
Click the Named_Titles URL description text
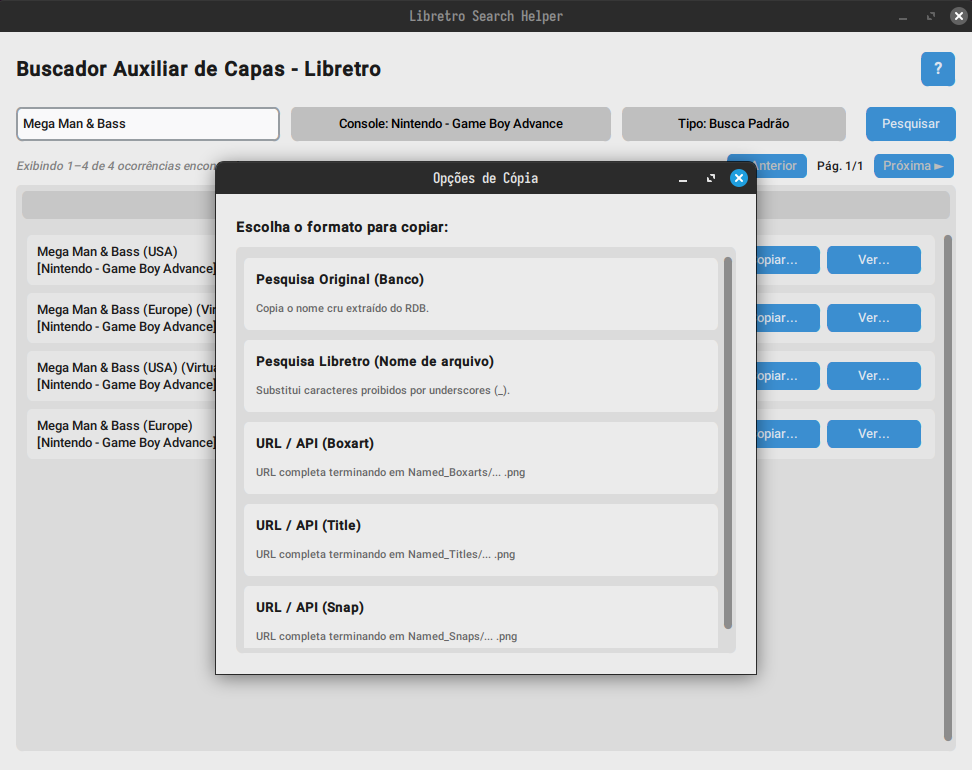pos(386,554)
